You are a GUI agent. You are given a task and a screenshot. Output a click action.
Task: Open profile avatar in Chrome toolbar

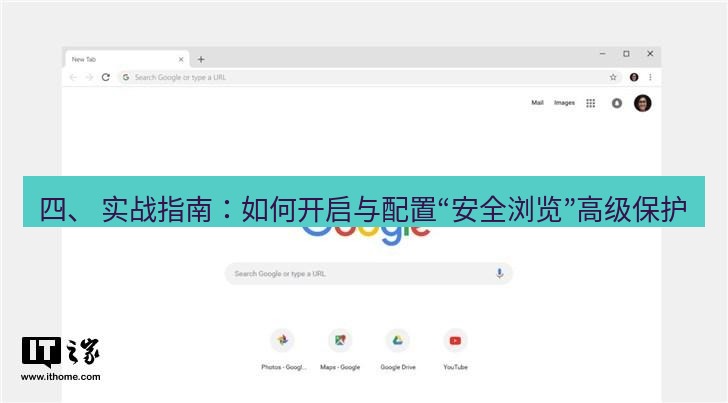(x=634, y=77)
